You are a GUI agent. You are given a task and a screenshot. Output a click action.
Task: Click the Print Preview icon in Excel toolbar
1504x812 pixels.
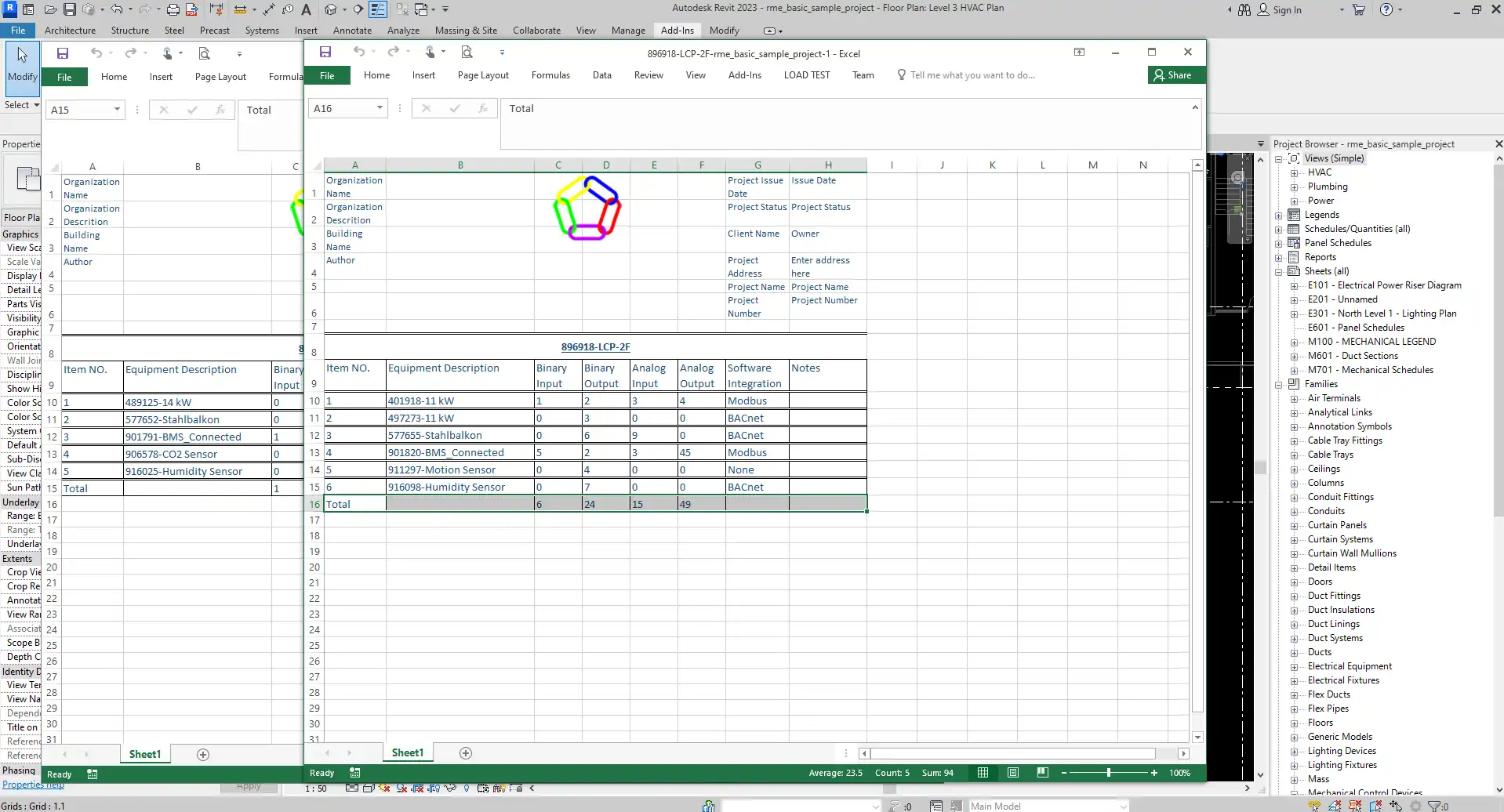coord(467,53)
